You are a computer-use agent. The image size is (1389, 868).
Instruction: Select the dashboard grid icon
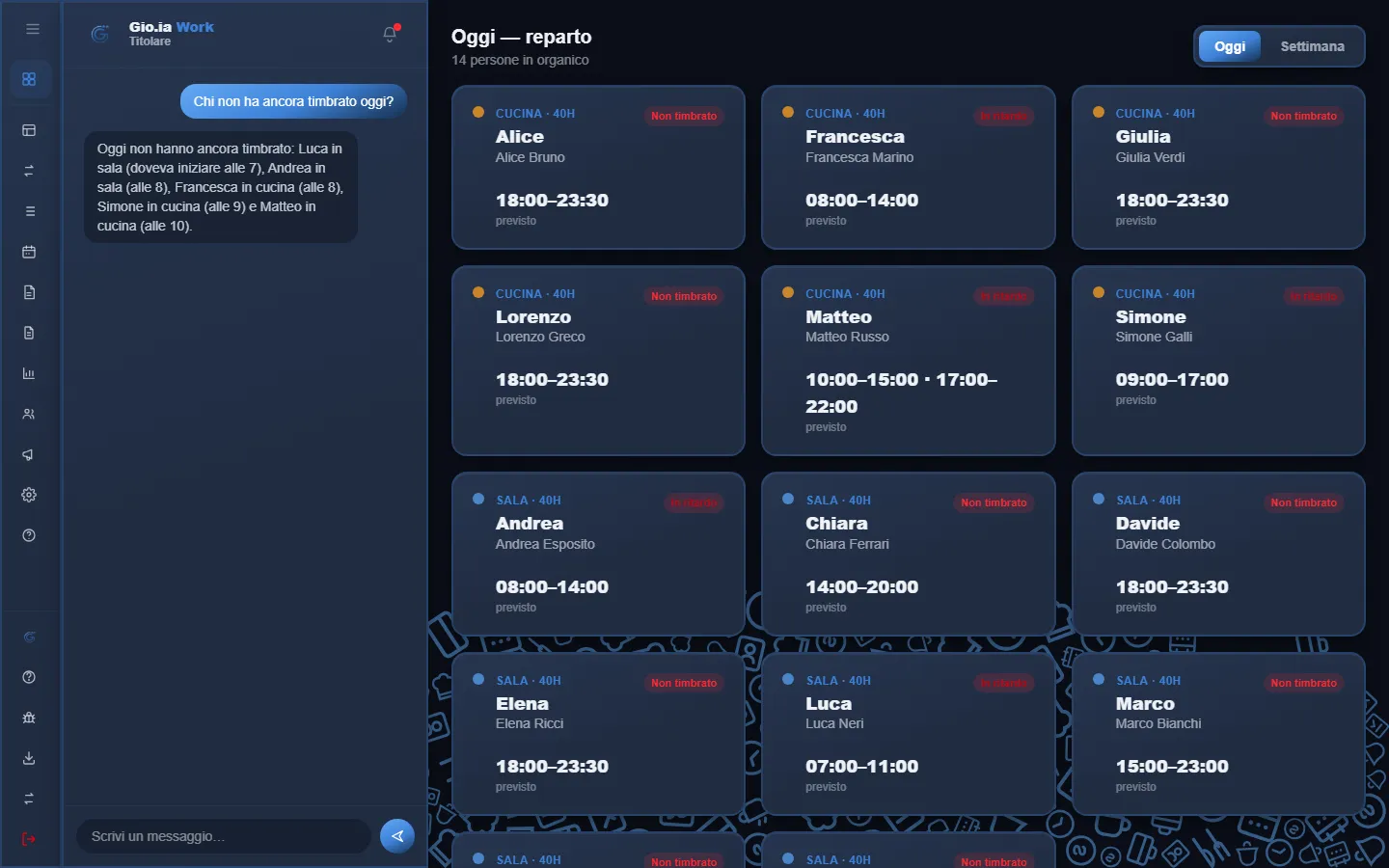click(x=29, y=79)
